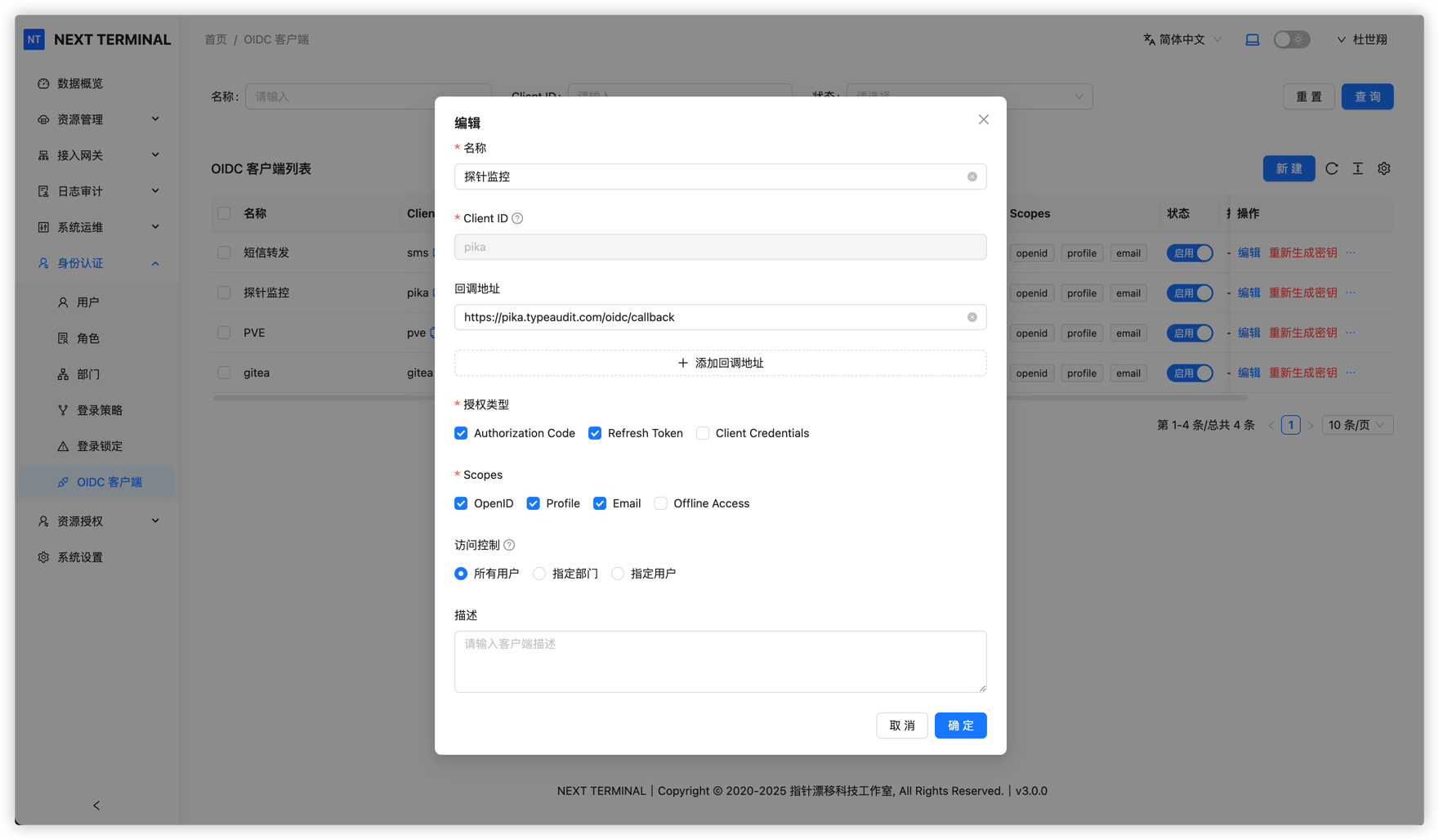Enable the Client Credentials checkbox

pos(703,433)
